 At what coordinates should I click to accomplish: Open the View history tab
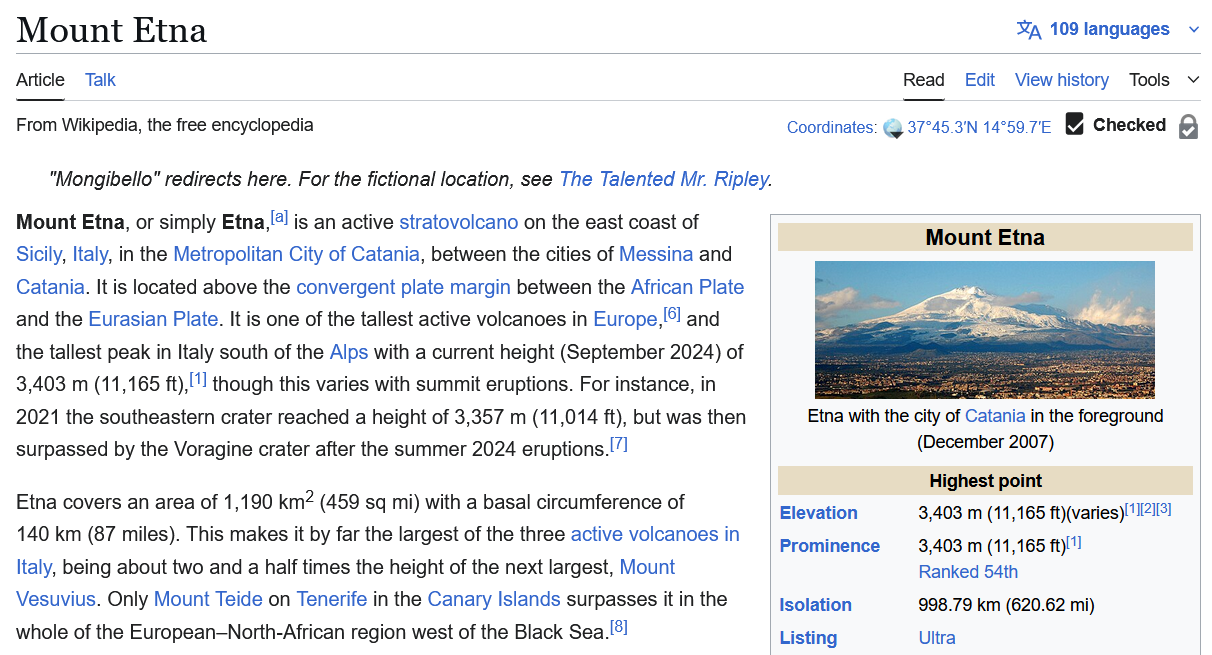[1062, 80]
